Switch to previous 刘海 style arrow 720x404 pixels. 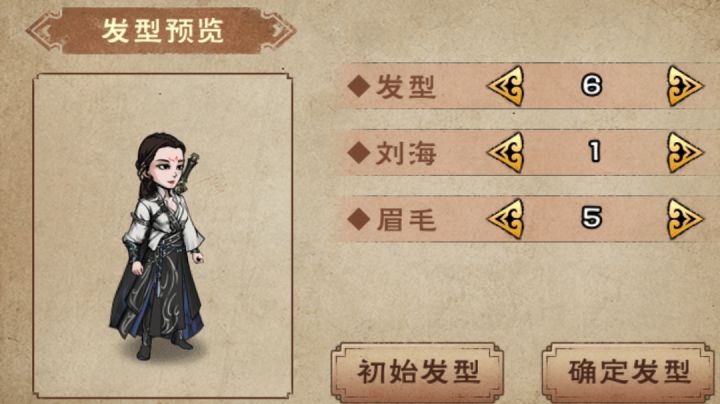click(506, 152)
